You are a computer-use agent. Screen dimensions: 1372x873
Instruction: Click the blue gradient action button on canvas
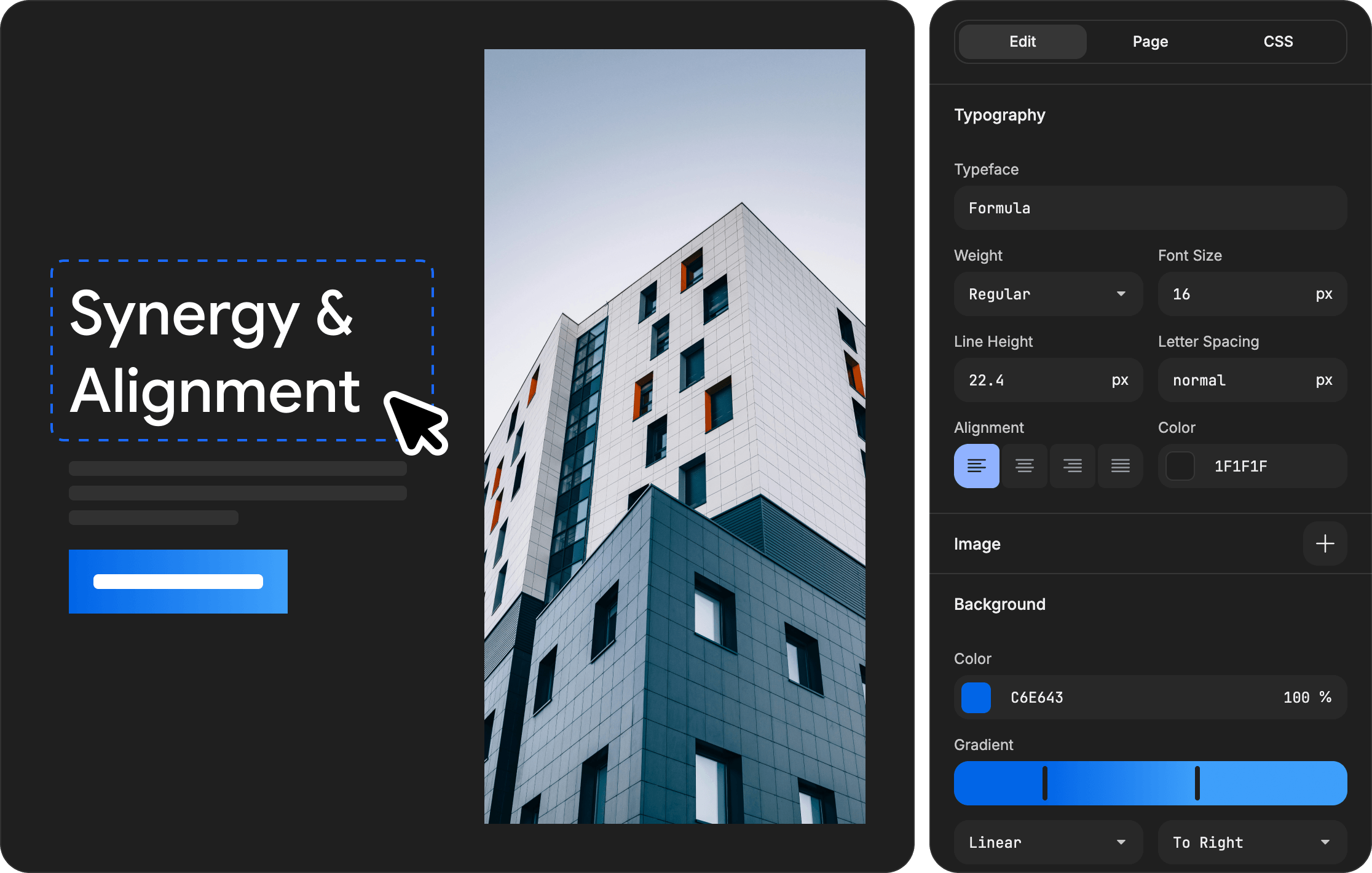(x=178, y=580)
